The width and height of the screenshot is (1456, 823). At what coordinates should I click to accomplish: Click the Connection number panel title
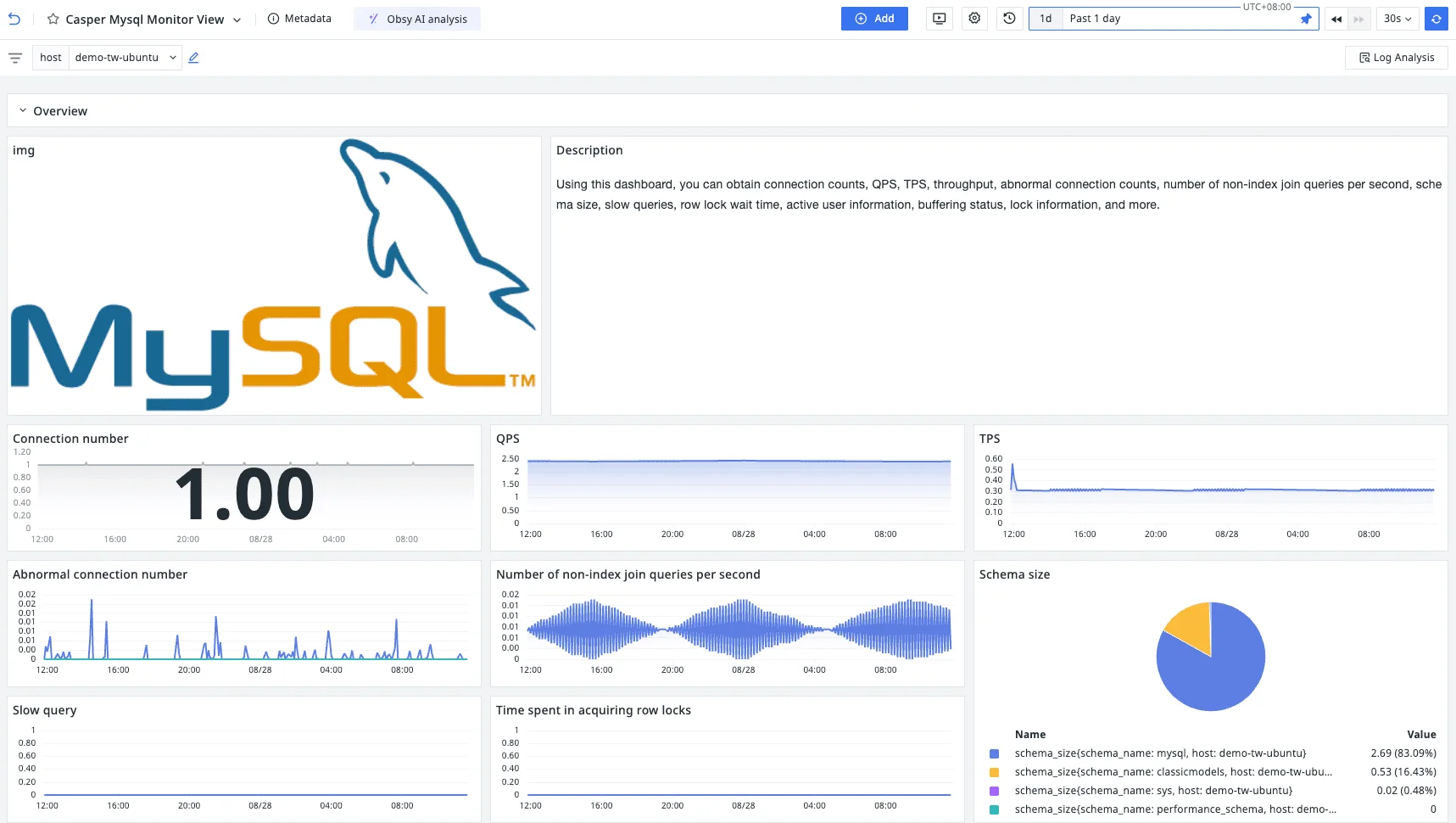point(70,439)
